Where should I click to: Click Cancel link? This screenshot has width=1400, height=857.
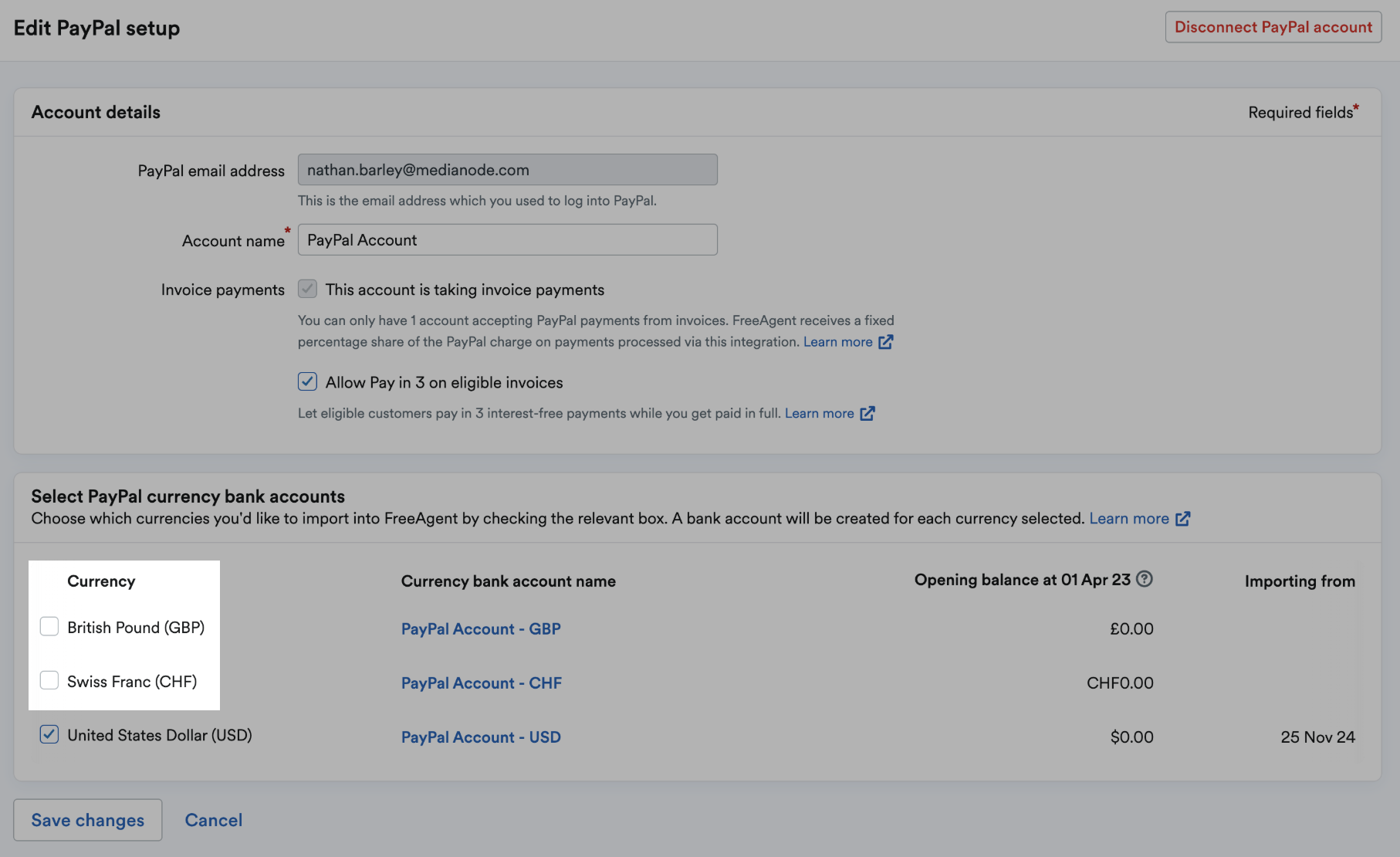tap(214, 820)
